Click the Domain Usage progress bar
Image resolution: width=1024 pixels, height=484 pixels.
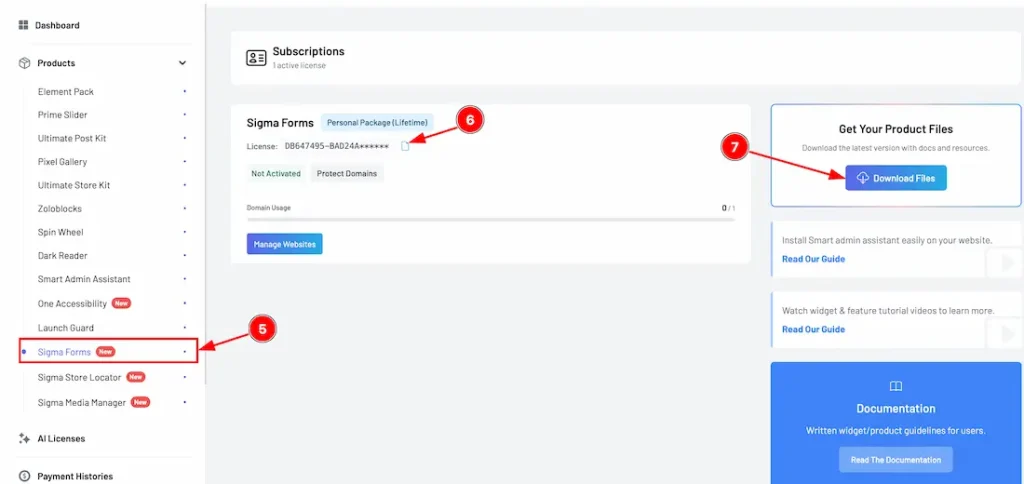490,219
